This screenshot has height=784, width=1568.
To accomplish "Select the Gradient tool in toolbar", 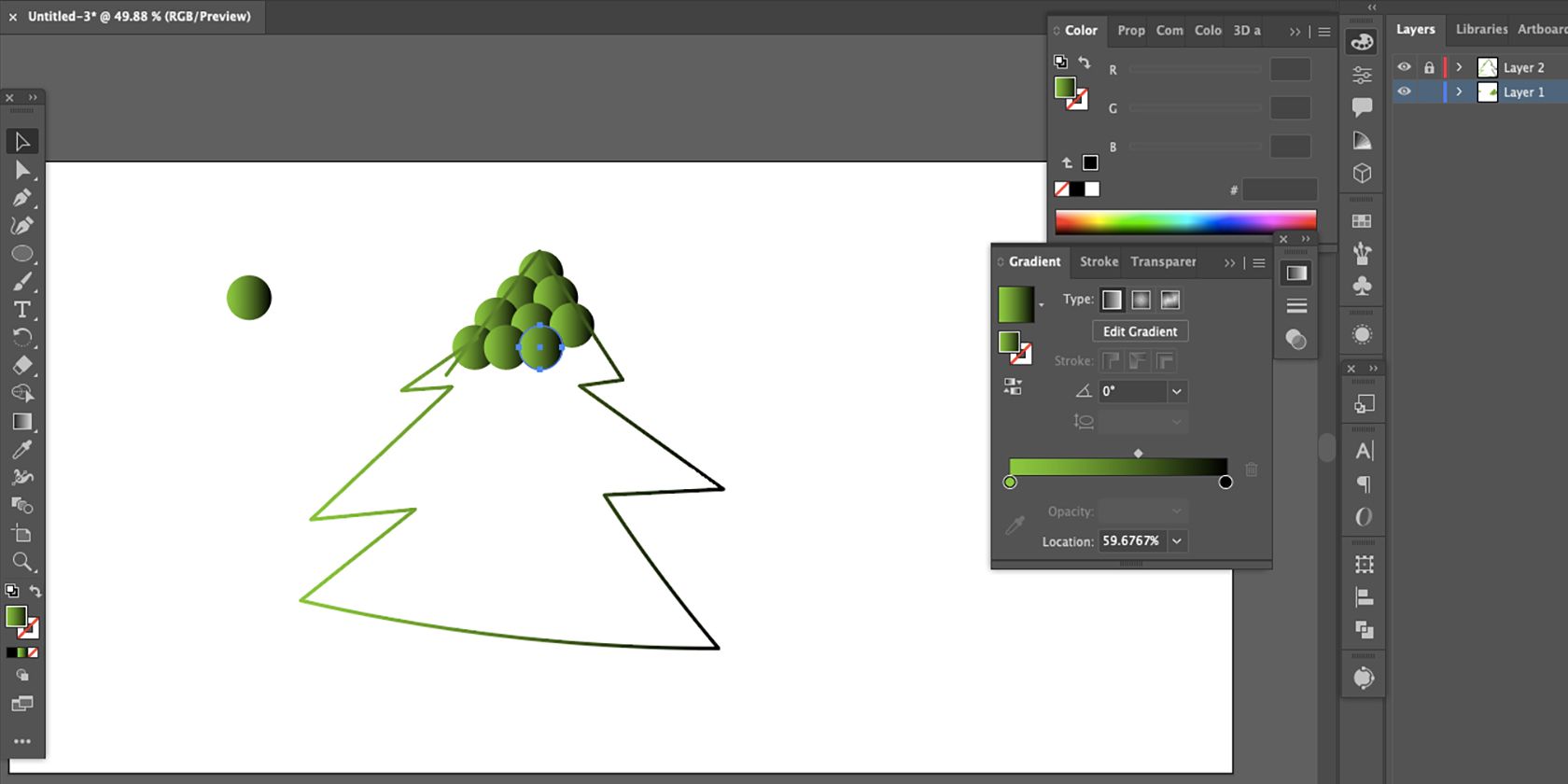I will (22, 422).
